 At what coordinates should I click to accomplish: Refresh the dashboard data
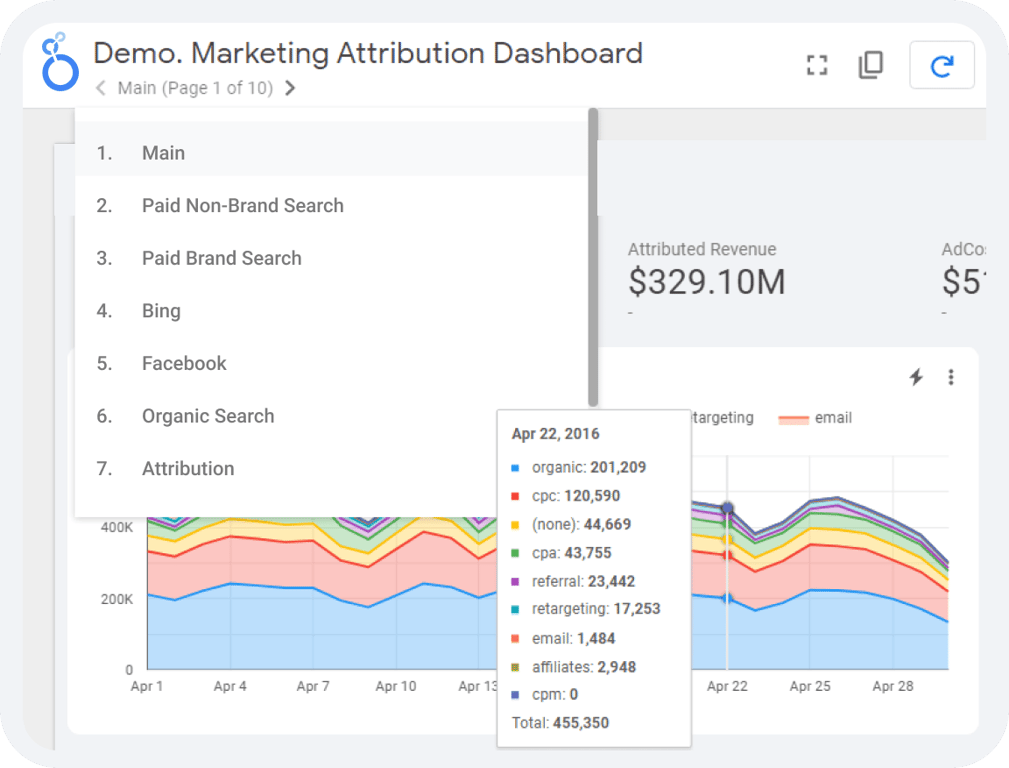coord(941,65)
